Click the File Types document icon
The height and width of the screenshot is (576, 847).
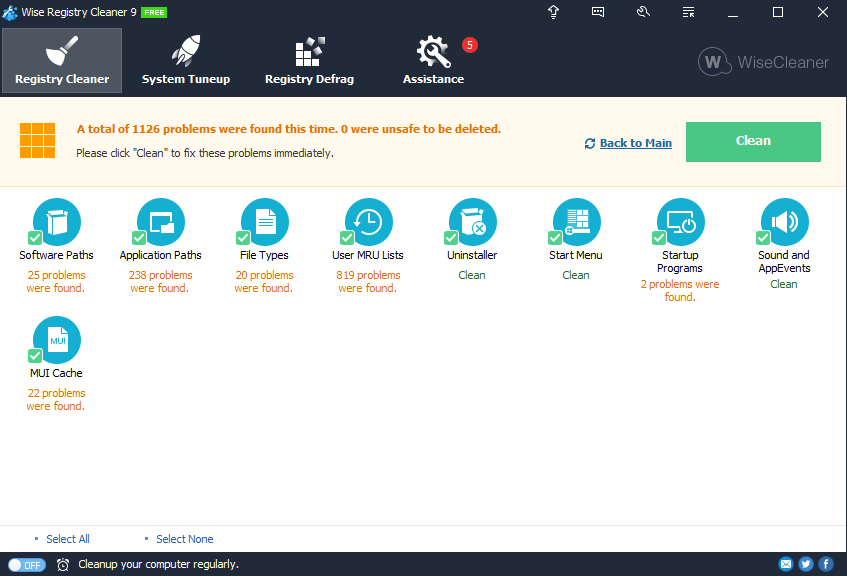tap(265, 222)
